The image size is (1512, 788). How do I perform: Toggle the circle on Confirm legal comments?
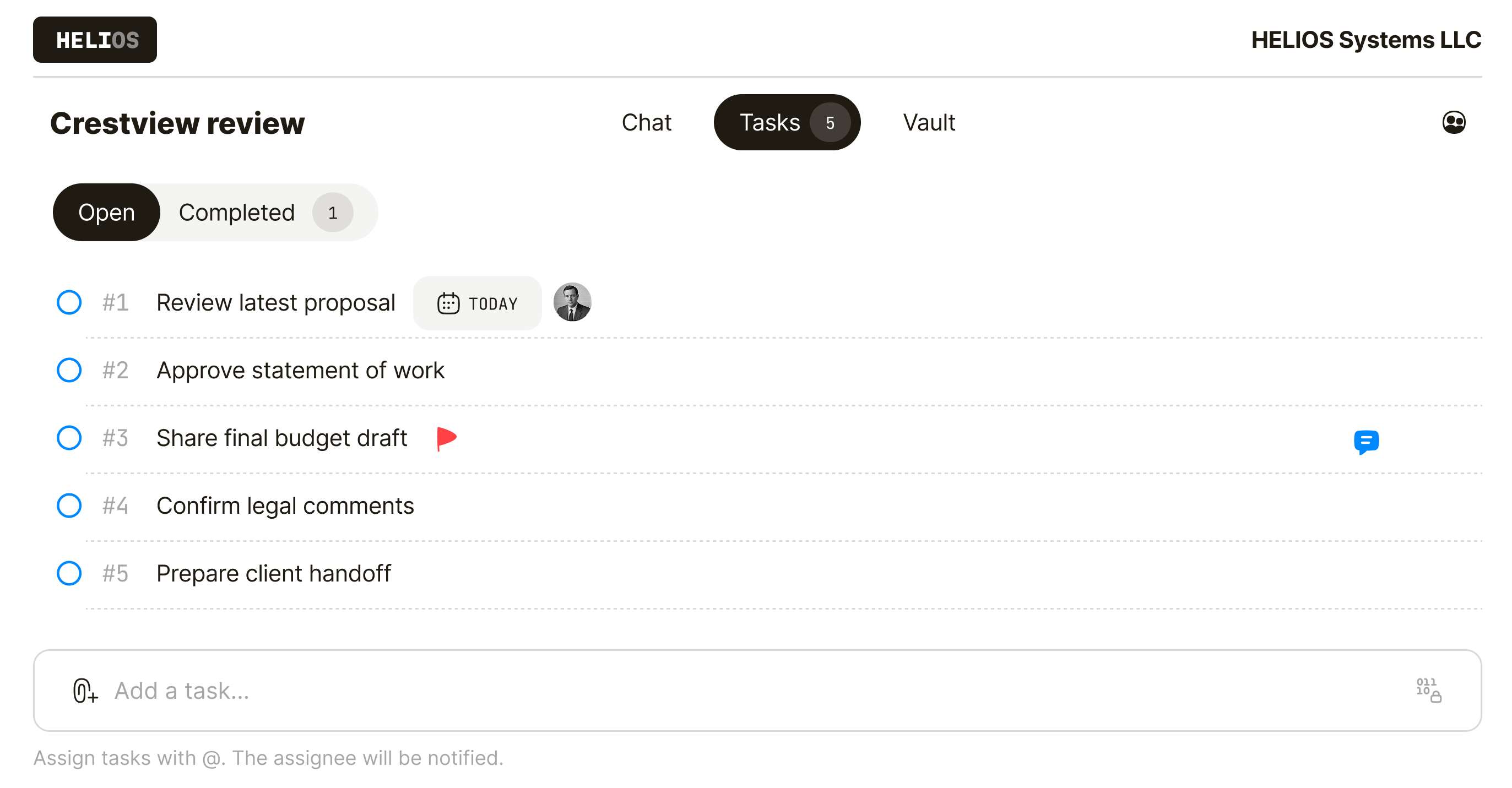[69, 505]
